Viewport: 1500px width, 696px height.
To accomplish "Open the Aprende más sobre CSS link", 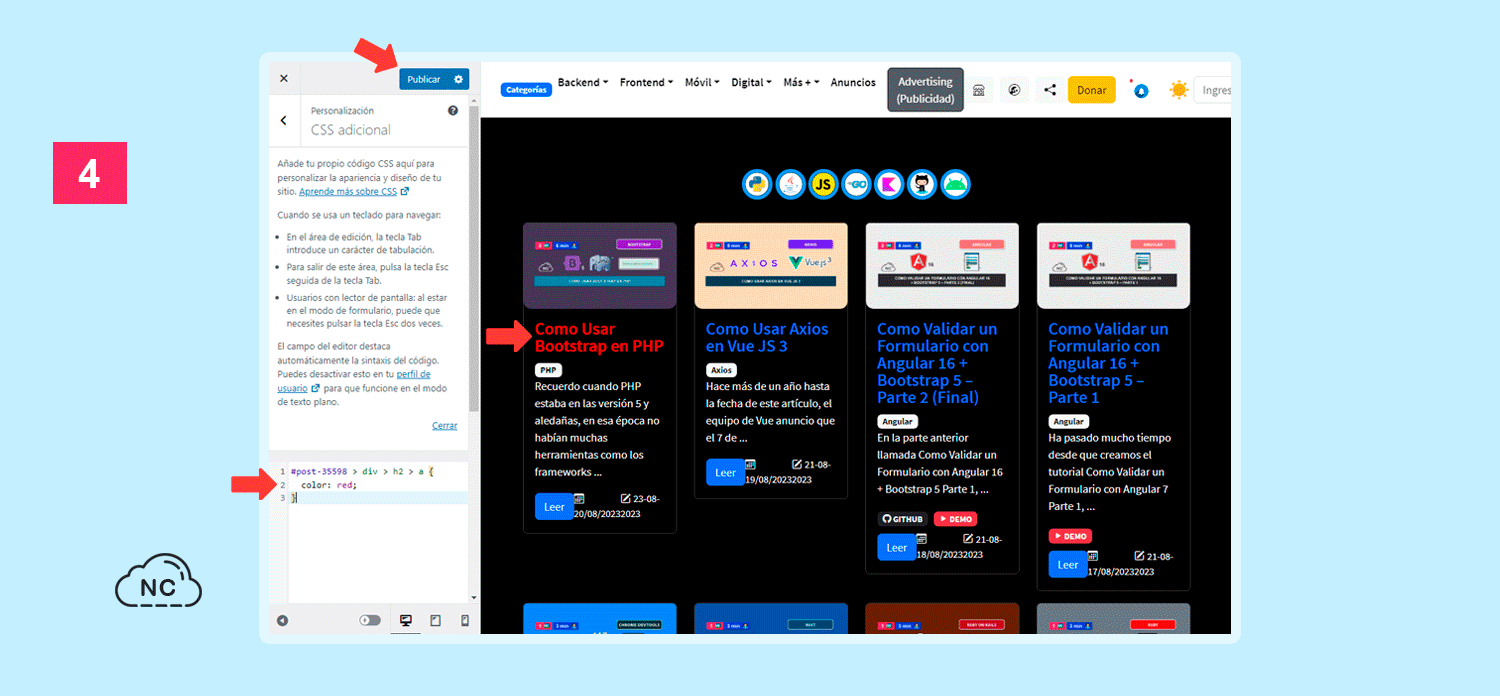I will click(353, 191).
